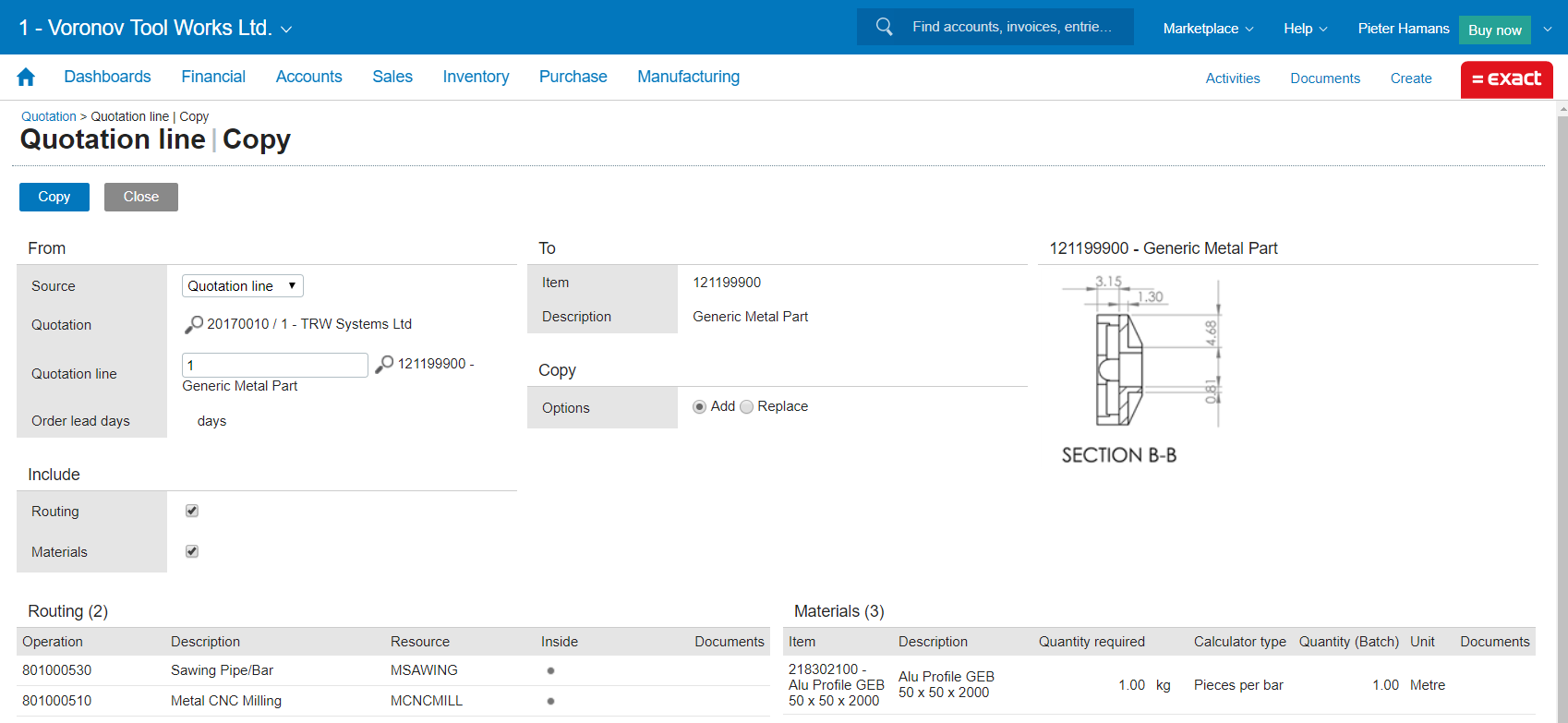Follow the Quotation breadcrumb link
This screenshot has width=1568, height=723.
tap(49, 116)
